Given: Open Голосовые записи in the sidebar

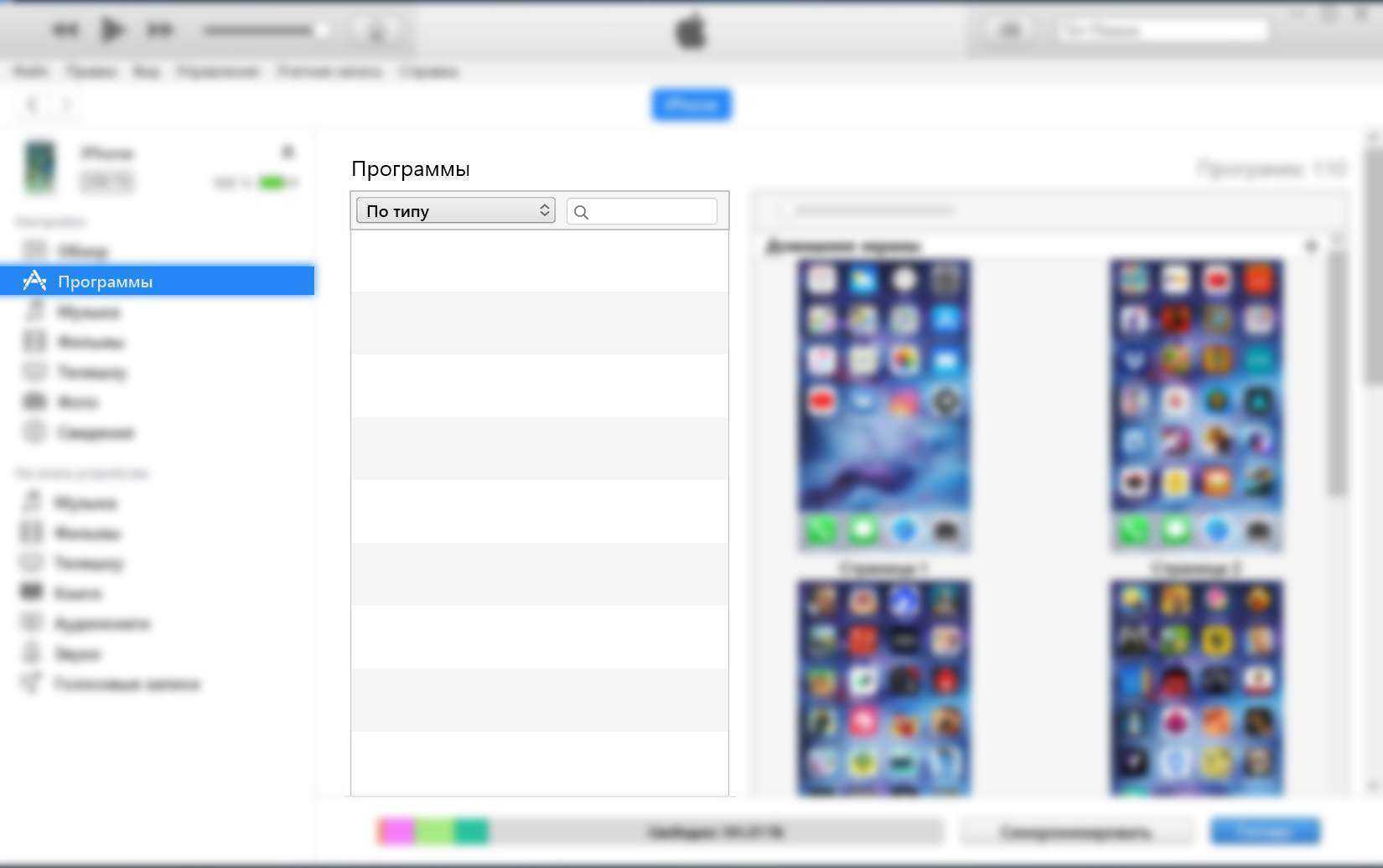Looking at the screenshot, I should 127,685.
